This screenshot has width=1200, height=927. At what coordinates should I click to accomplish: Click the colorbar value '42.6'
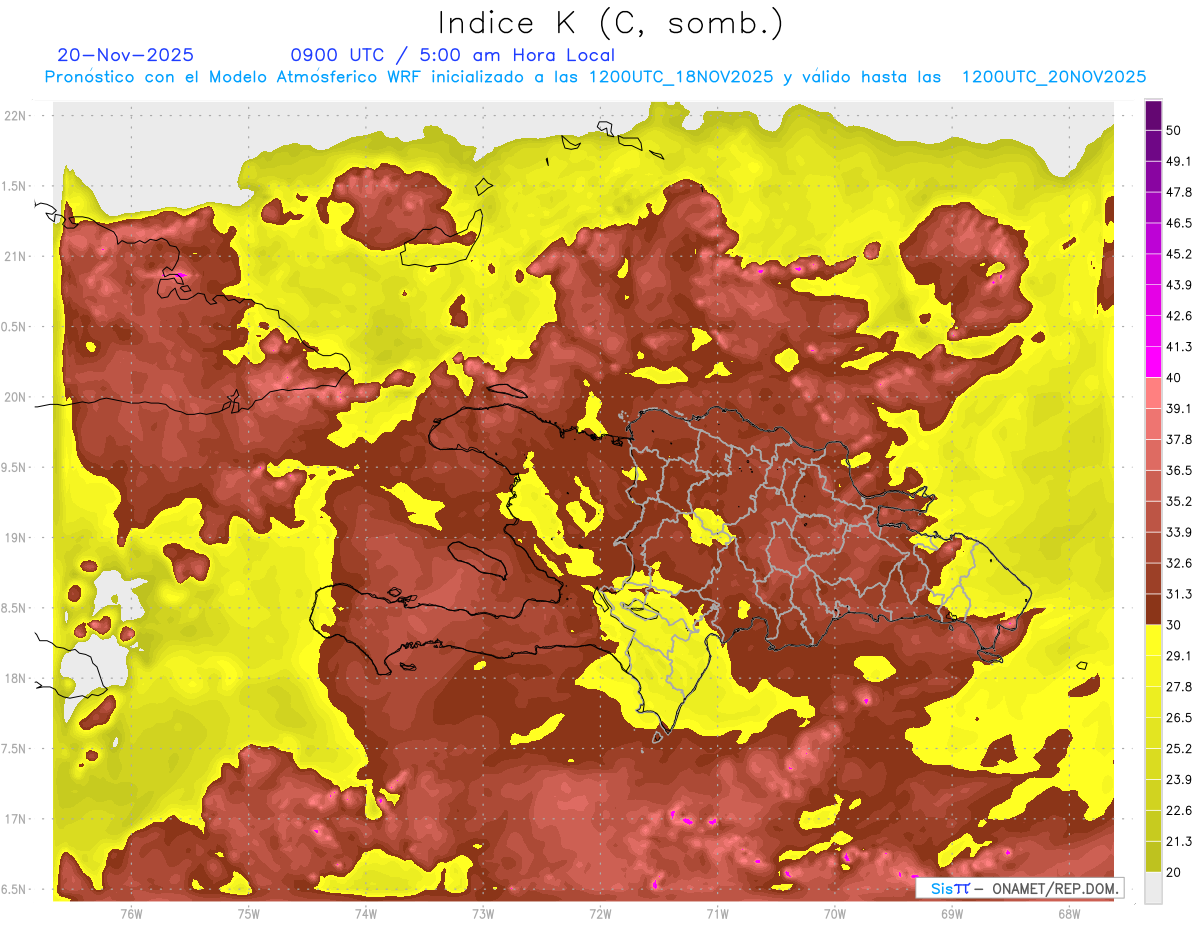pyautogui.click(x=1179, y=316)
